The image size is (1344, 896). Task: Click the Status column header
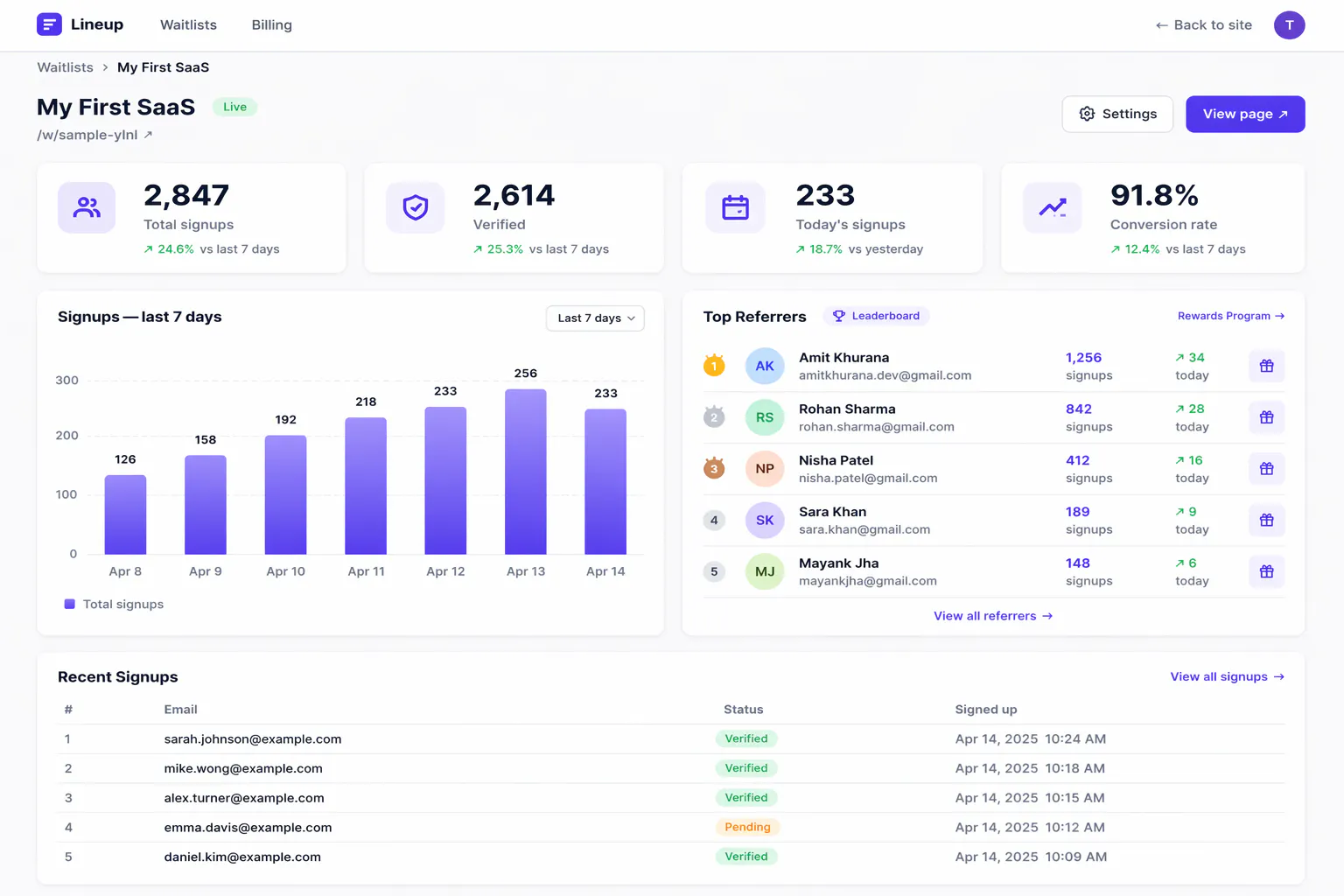(744, 710)
